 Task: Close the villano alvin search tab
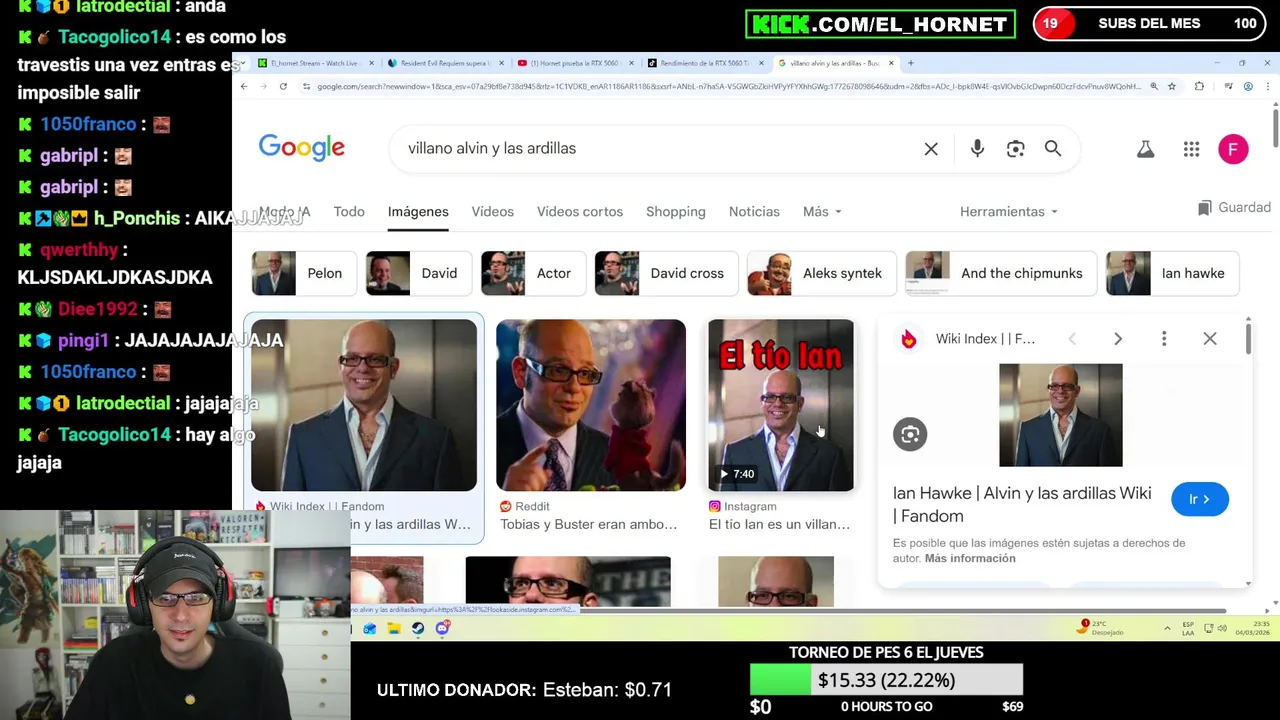(x=891, y=63)
